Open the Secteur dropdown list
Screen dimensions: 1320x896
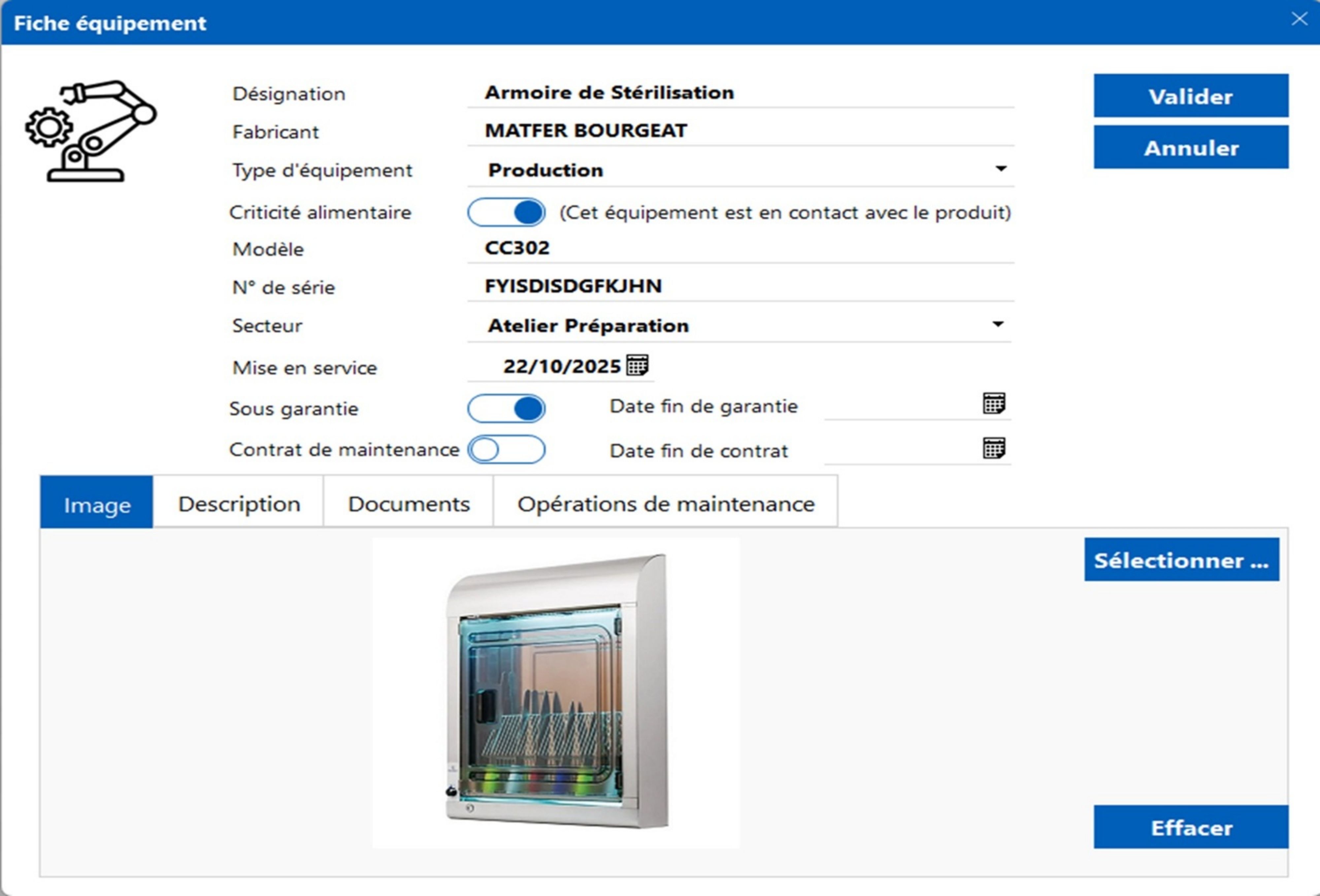[x=998, y=324]
